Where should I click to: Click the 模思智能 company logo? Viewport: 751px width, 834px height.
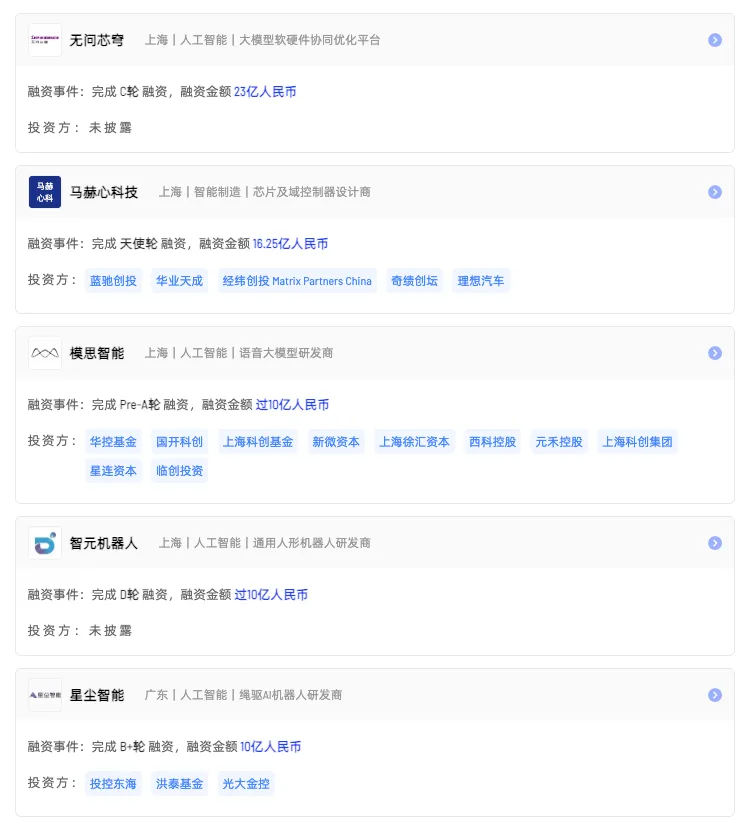click(45, 353)
